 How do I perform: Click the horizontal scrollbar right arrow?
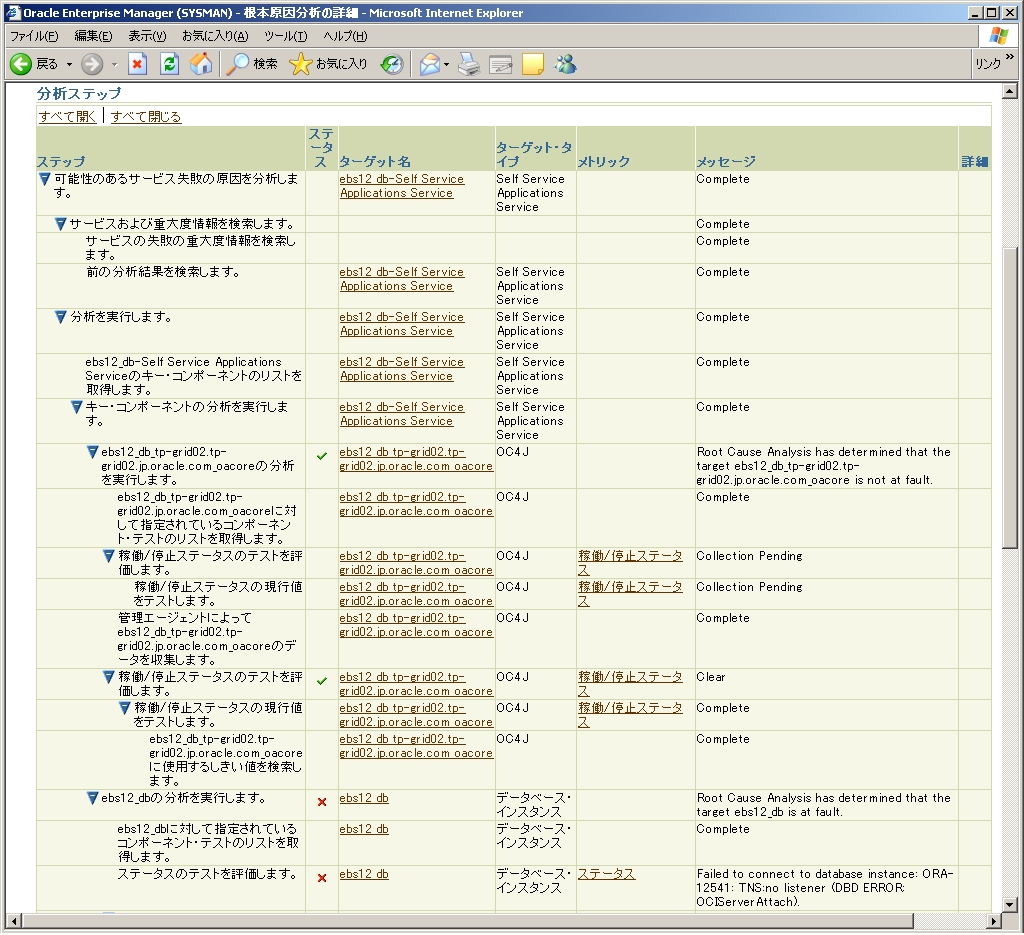point(993,921)
